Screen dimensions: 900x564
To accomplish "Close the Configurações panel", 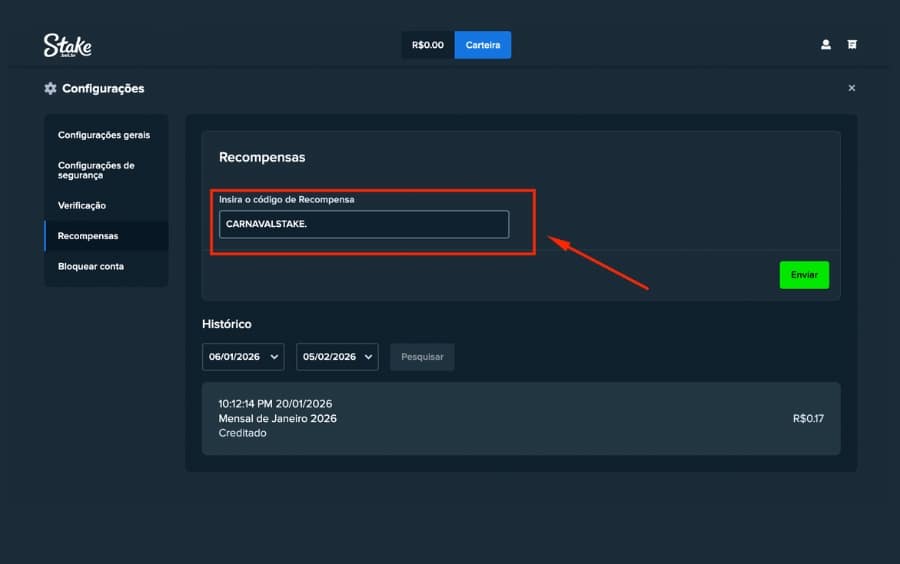I will [x=852, y=88].
